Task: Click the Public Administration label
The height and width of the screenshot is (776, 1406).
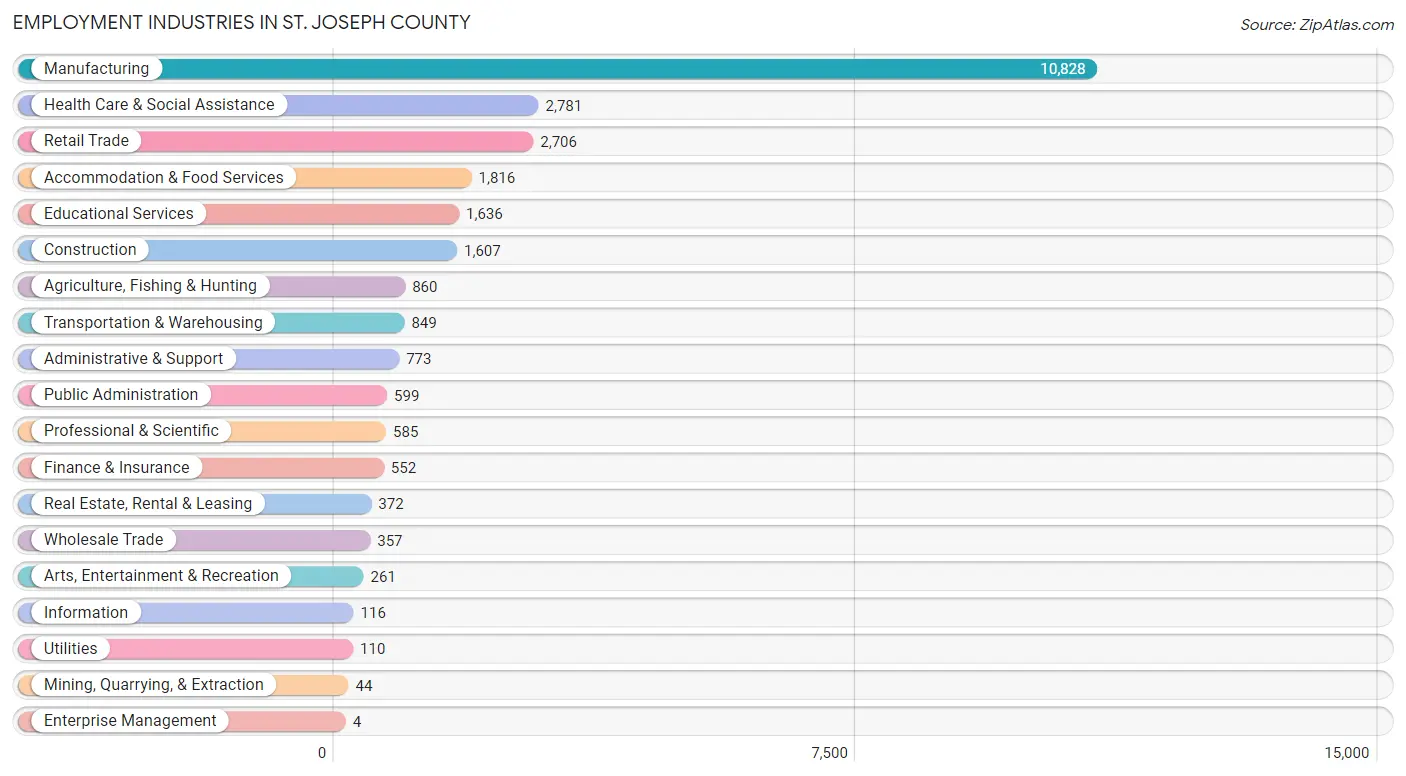Action: [x=121, y=395]
